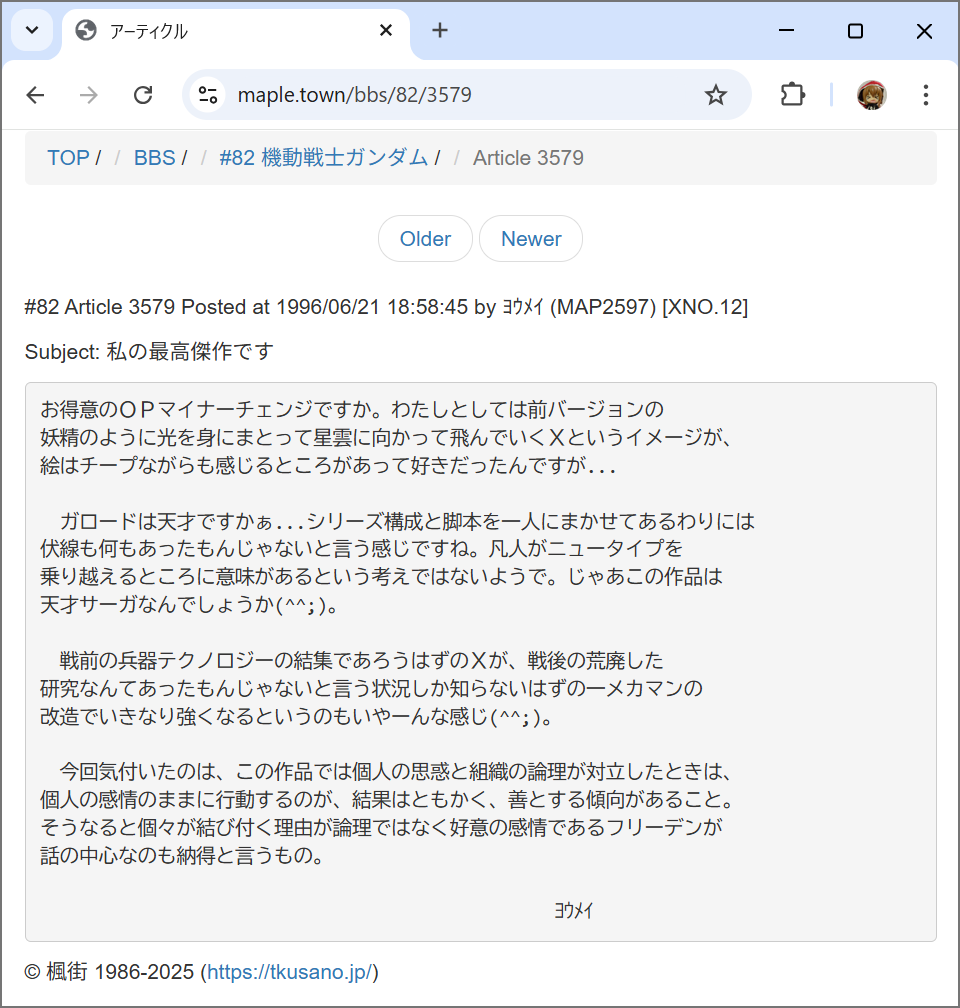Go to the Older article
Image resolution: width=960 pixels, height=1008 pixels.
pos(425,239)
